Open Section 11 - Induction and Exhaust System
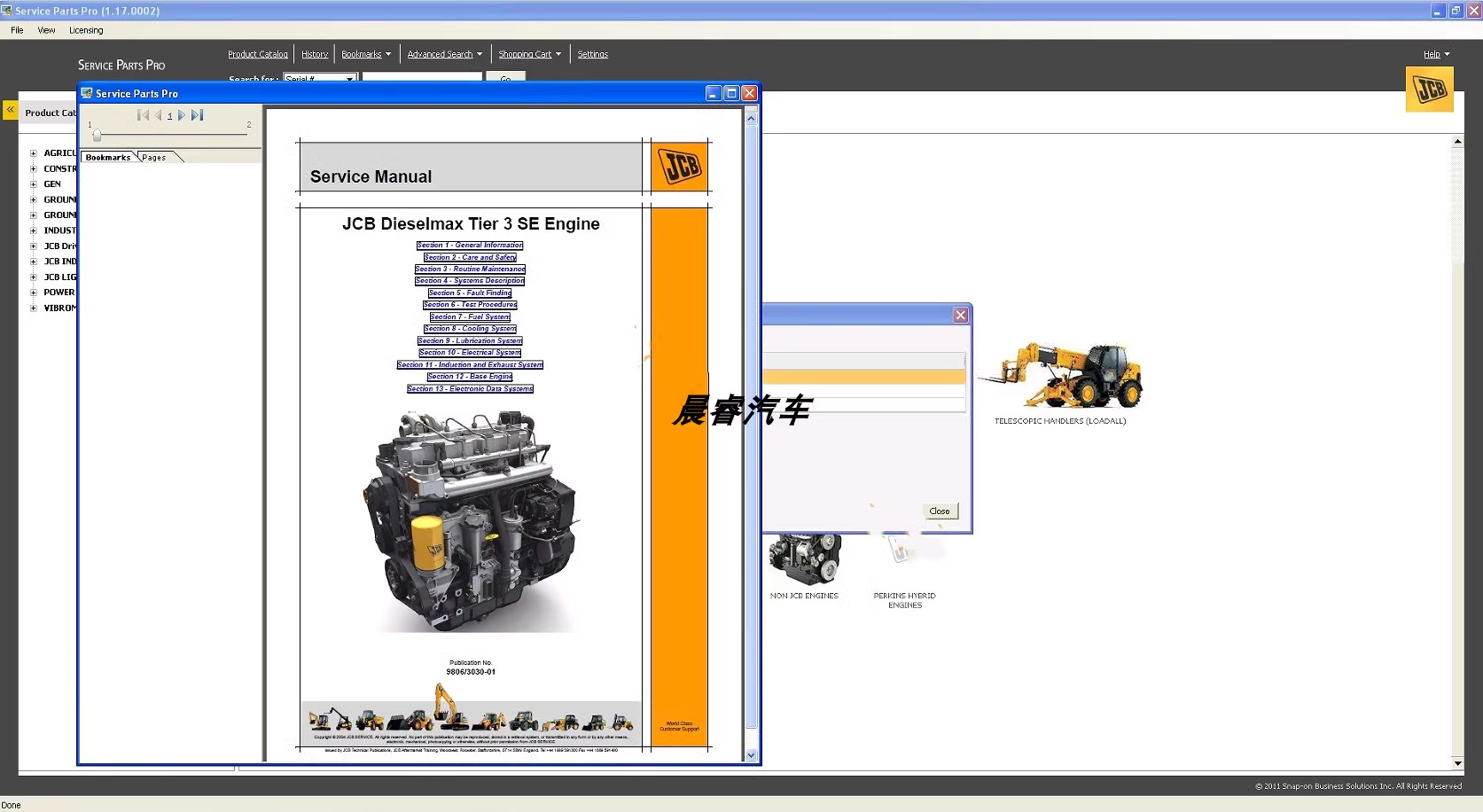The height and width of the screenshot is (812, 1483). pyautogui.click(x=470, y=365)
